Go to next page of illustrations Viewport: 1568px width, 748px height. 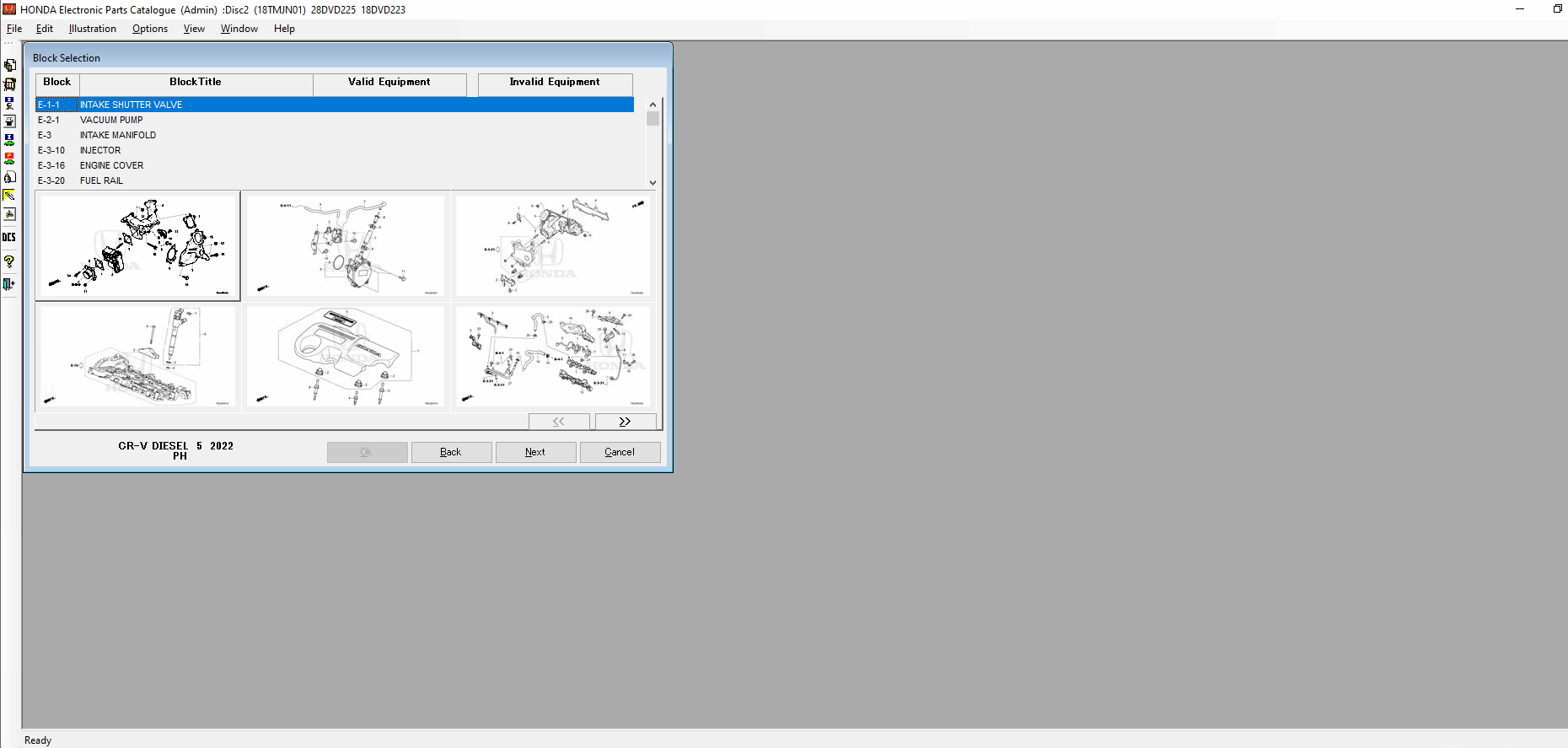click(625, 422)
